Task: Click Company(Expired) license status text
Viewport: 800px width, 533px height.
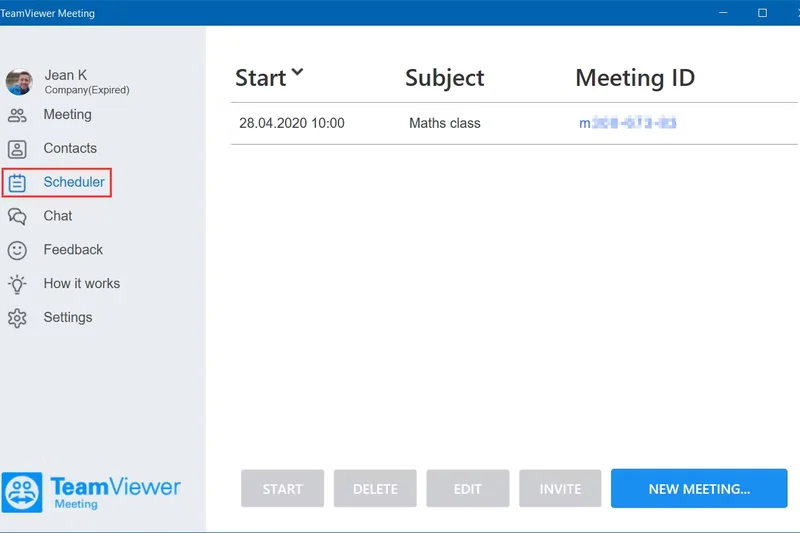Action: [87, 90]
